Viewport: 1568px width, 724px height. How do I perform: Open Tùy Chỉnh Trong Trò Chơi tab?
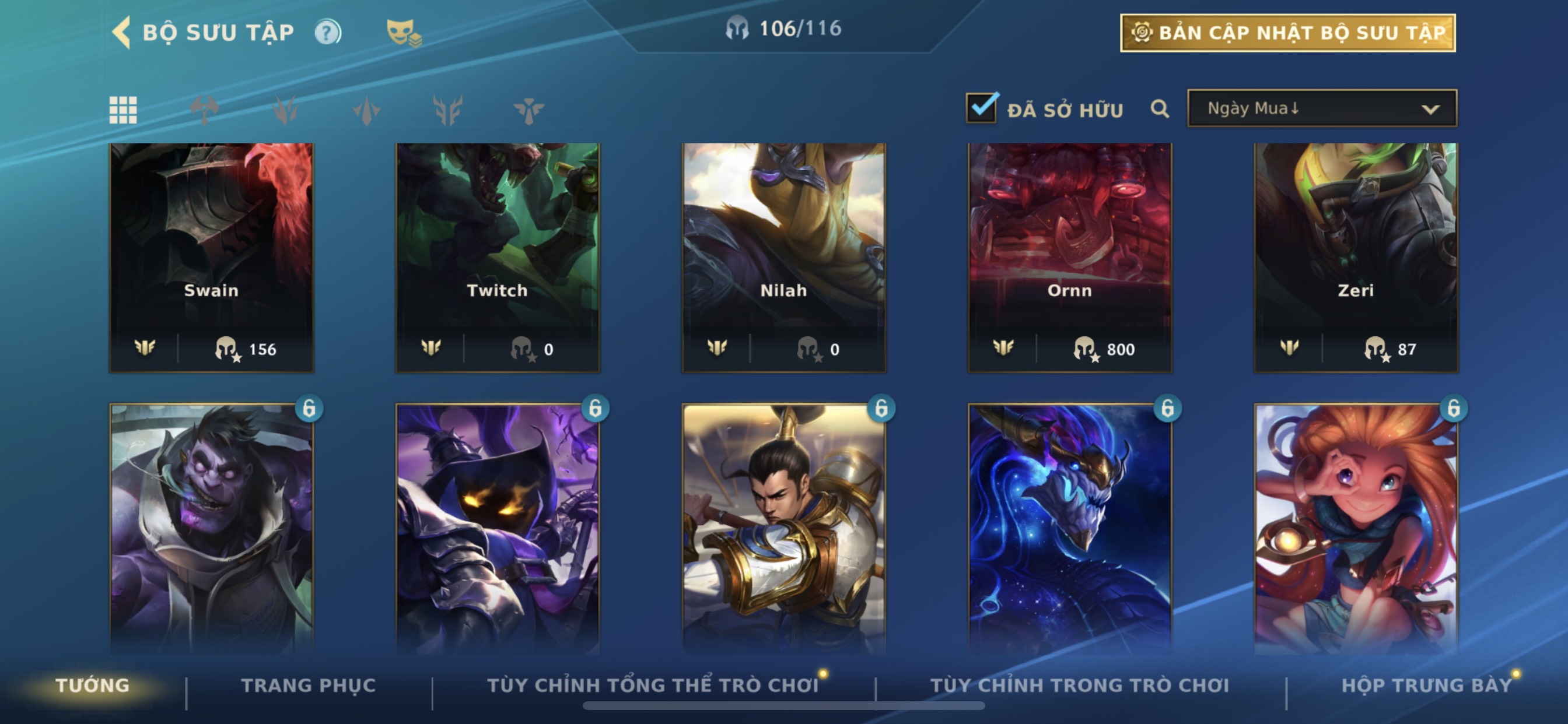point(1080,685)
